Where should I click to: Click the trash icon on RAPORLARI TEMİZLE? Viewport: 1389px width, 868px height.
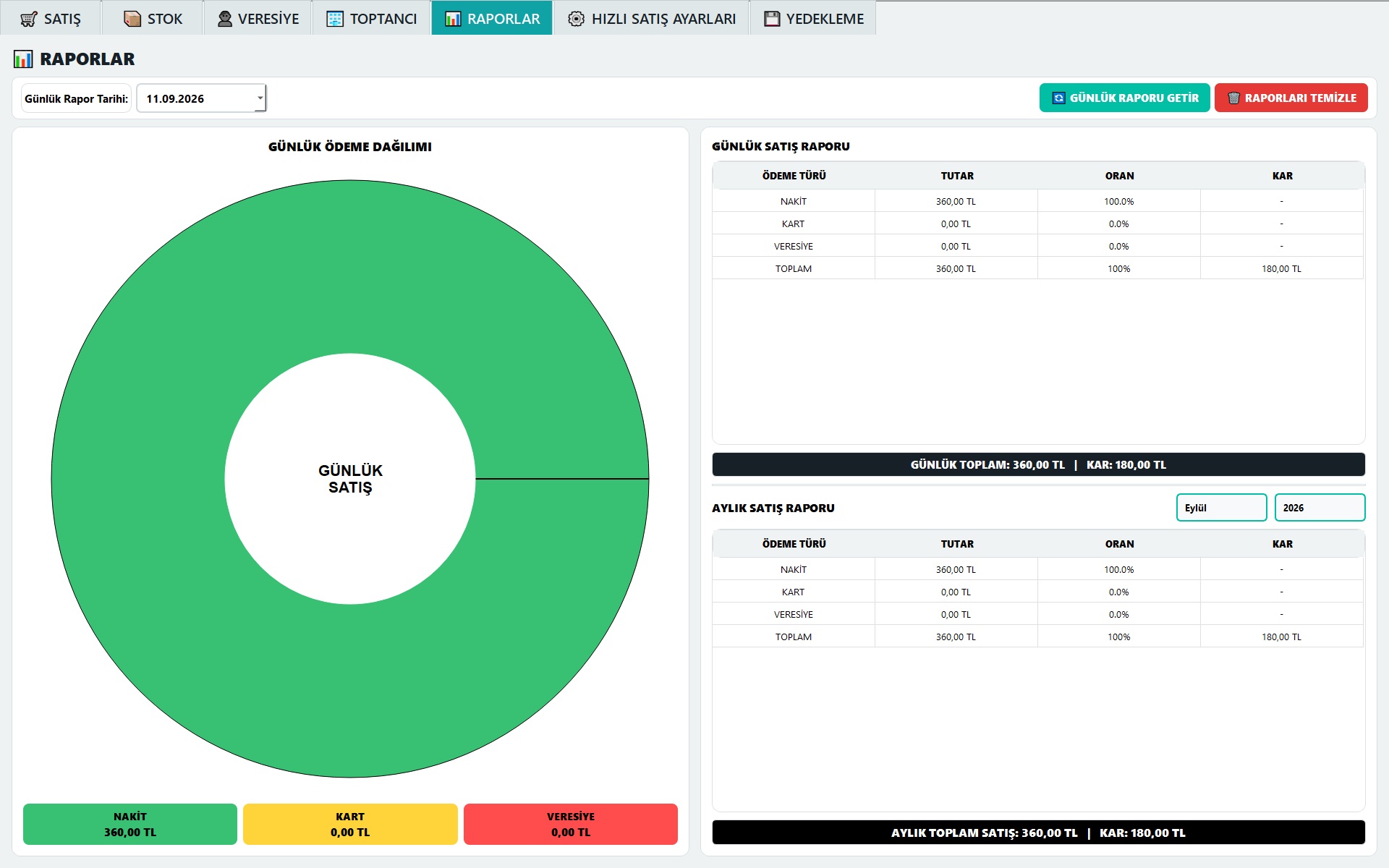point(1233,98)
